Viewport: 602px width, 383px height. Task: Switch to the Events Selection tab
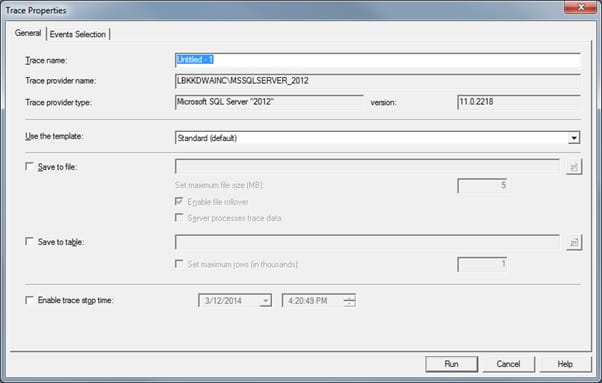pyautogui.click(x=78, y=34)
